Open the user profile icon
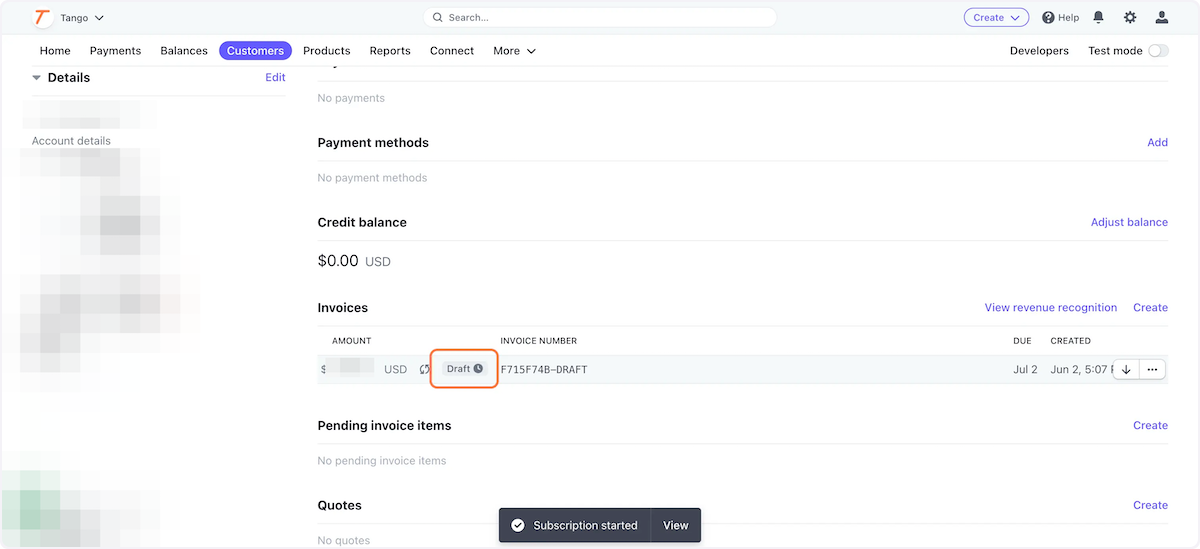The height and width of the screenshot is (549, 1200). tap(1161, 17)
